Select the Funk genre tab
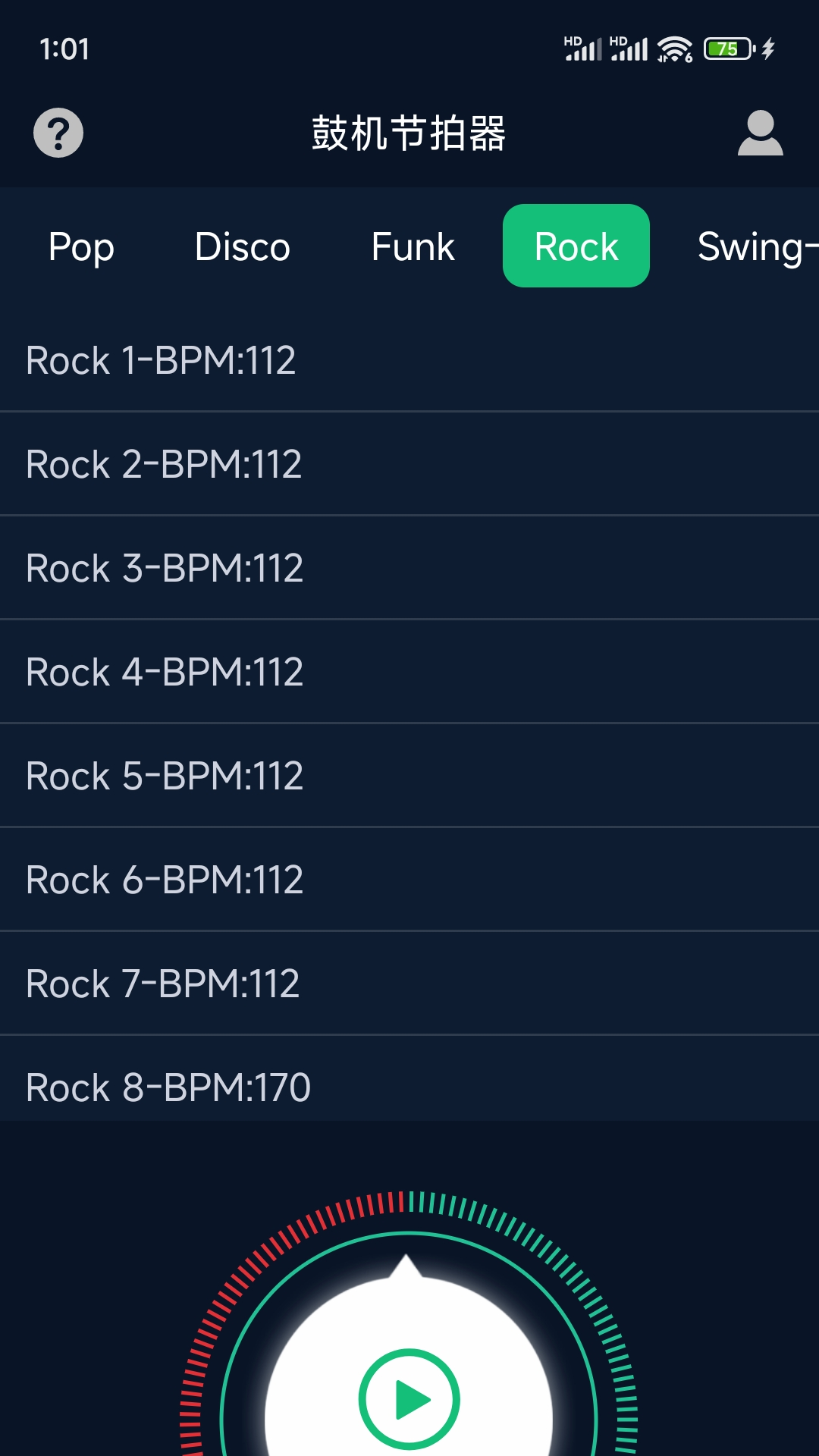The height and width of the screenshot is (1456, 819). pyautogui.click(x=413, y=246)
